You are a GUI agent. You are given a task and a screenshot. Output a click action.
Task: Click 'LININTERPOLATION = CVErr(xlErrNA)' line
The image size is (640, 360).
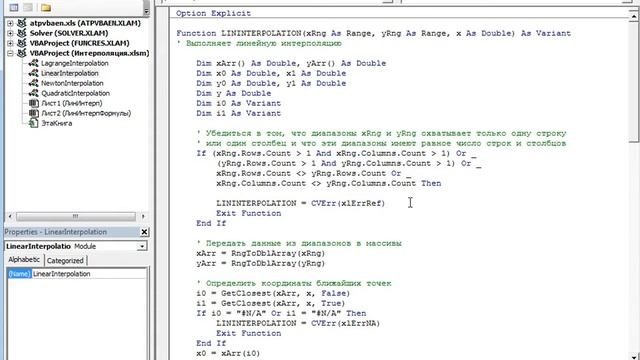(x=298, y=323)
